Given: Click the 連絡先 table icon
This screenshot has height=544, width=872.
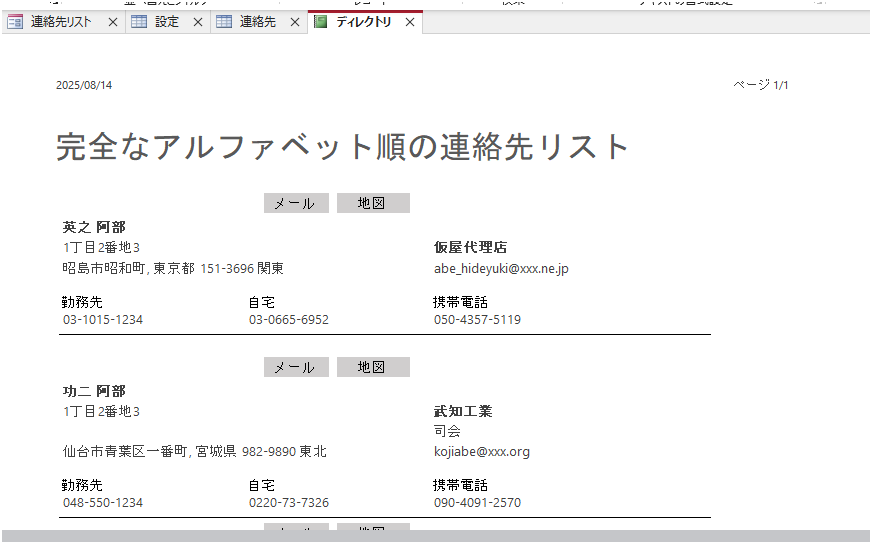Looking at the screenshot, I should coord(224,22).
